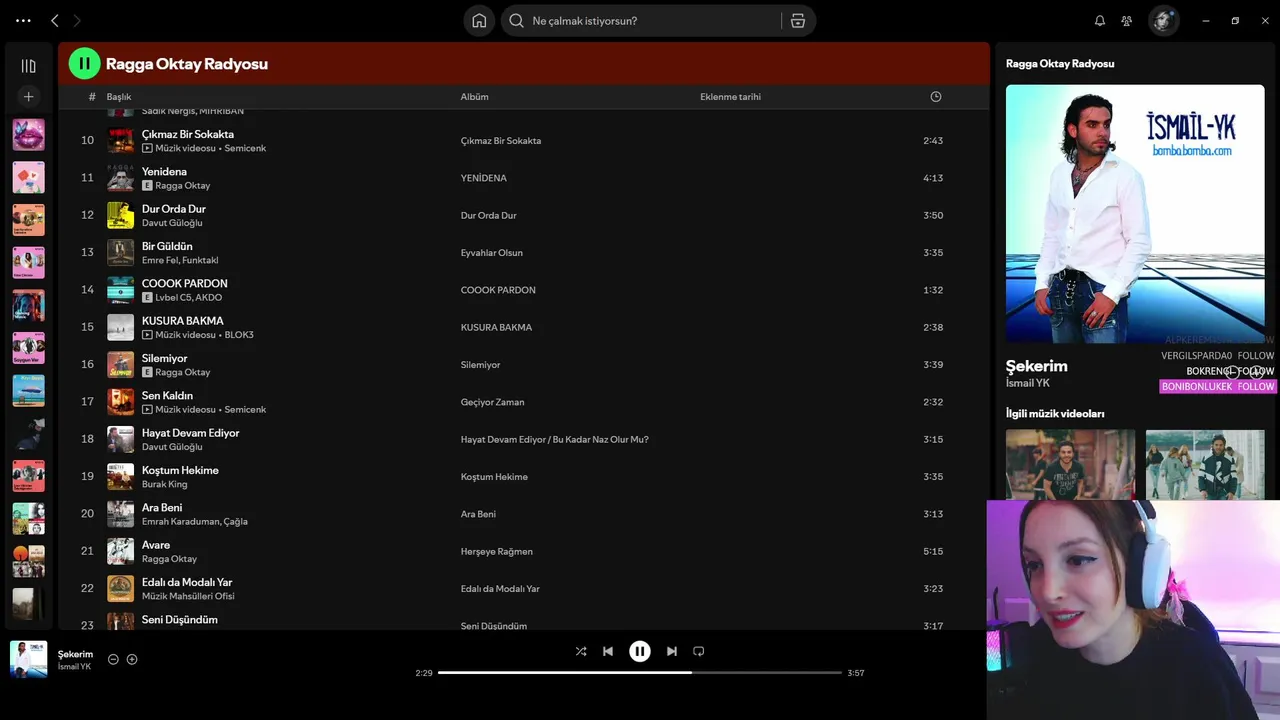Seek within the song progress bar

[x=640, y=673]
